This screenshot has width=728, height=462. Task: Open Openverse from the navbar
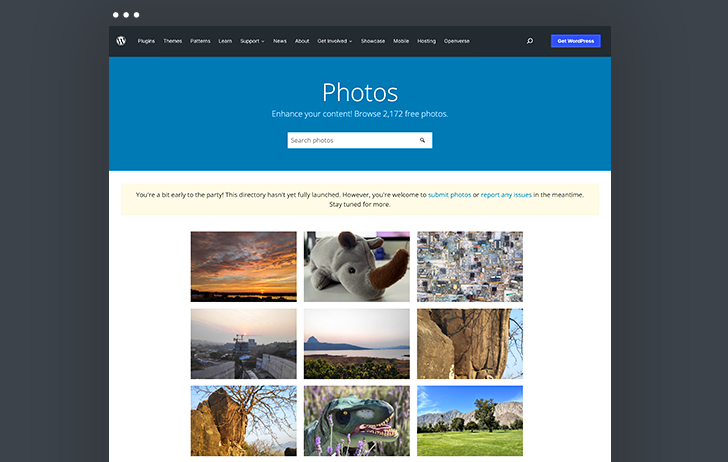tap(456, 41)
